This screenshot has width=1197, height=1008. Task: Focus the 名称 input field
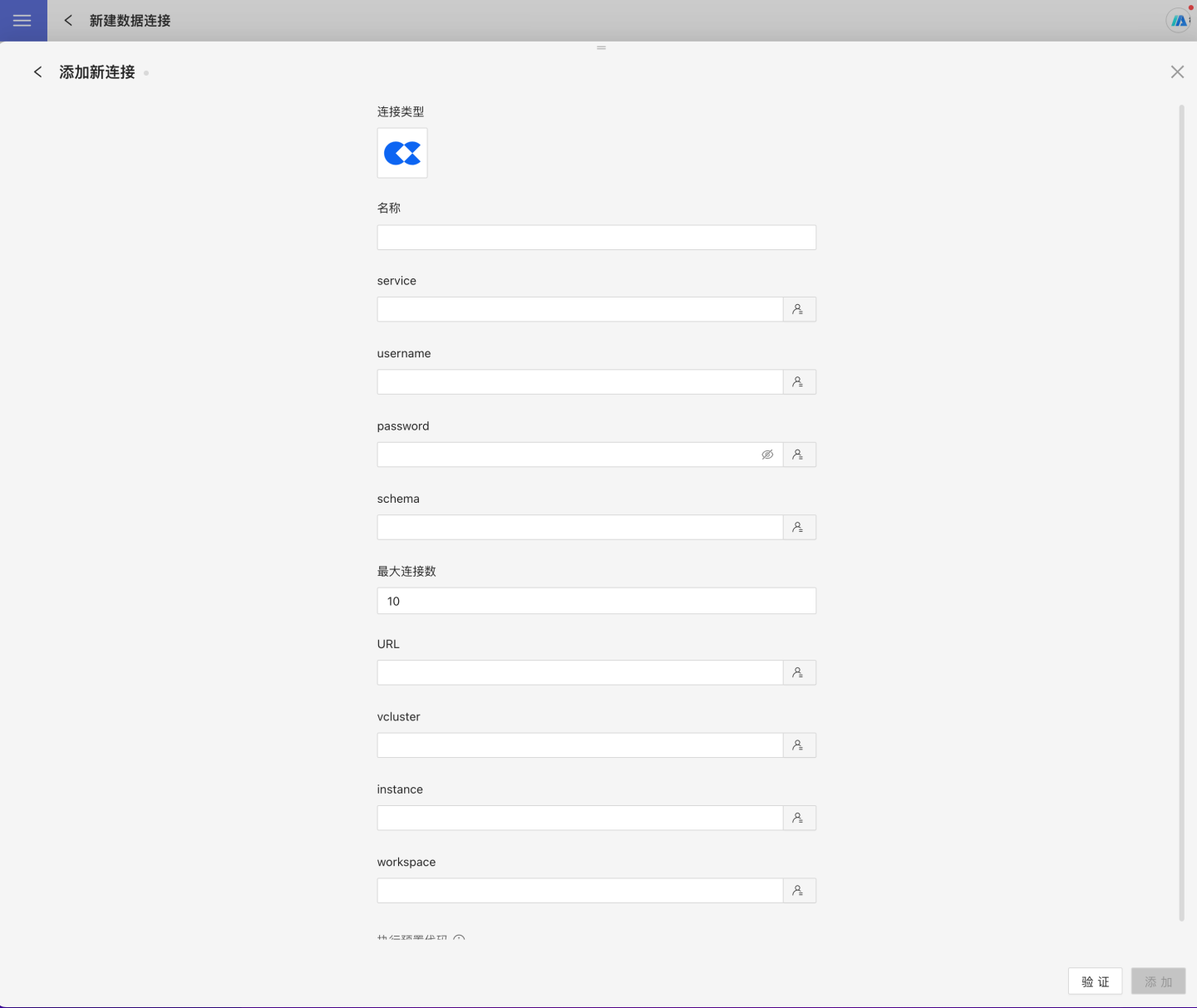[x=596, y=238]
